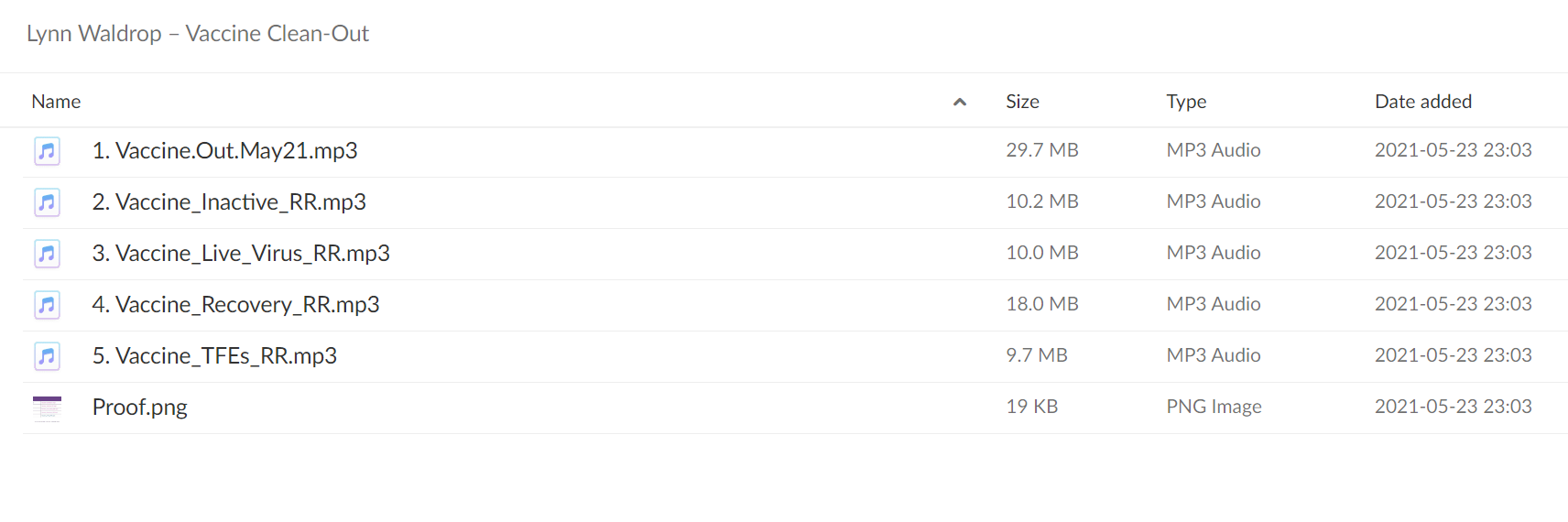Click the audio icon for Vaccine_Recovery_RR.mp3

47,304
